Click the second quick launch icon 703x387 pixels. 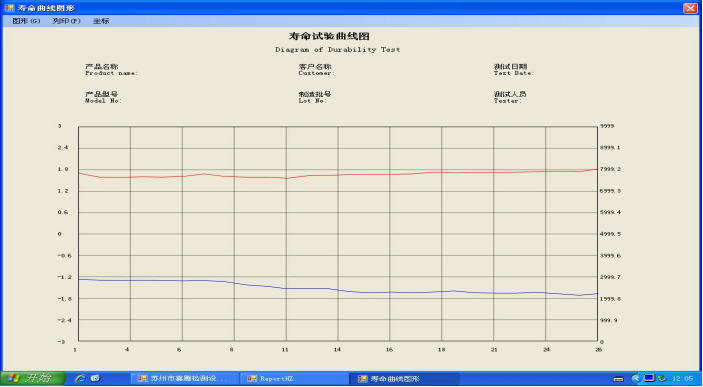pos(95,379)
